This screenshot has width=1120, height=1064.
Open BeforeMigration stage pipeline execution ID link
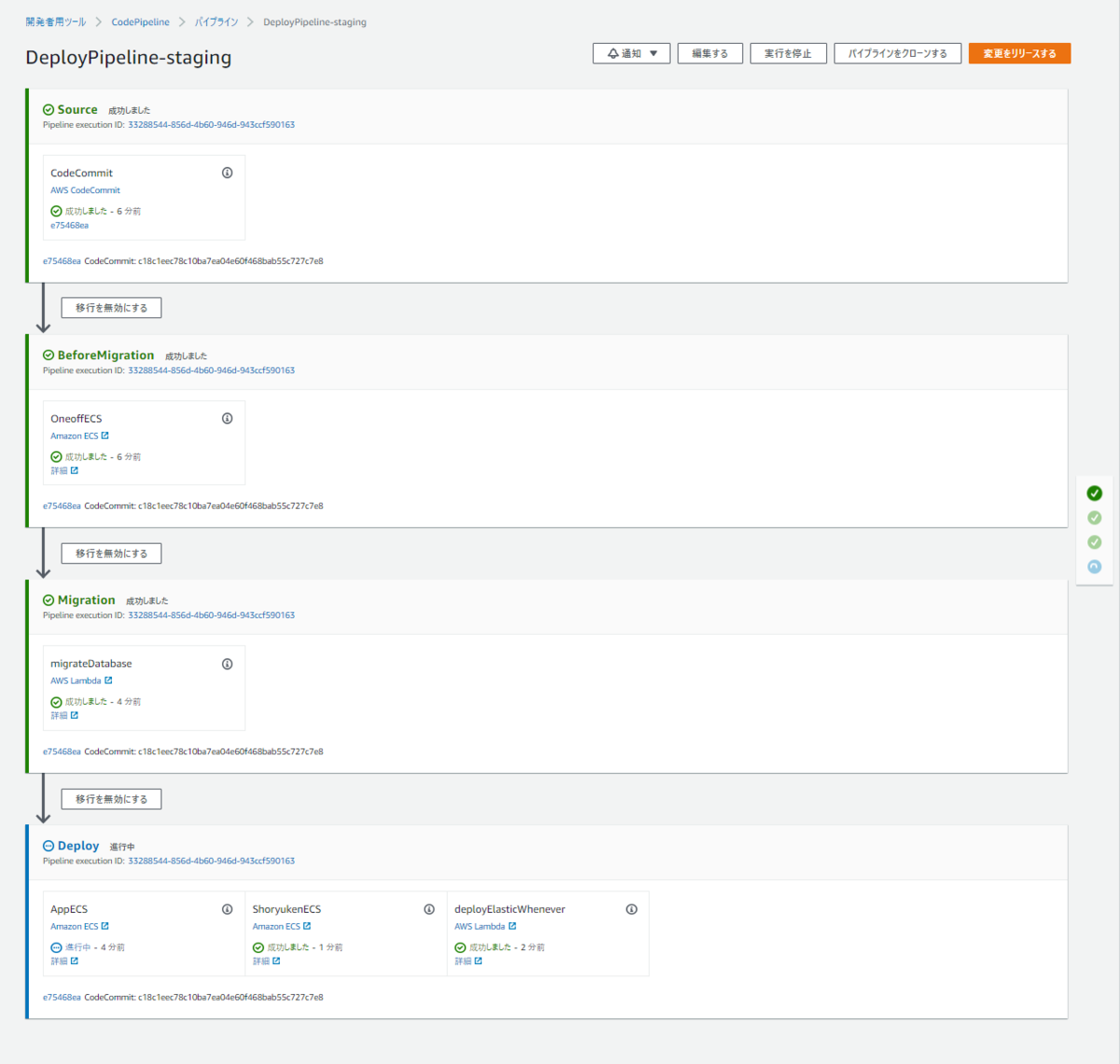[x=211, y=371]
